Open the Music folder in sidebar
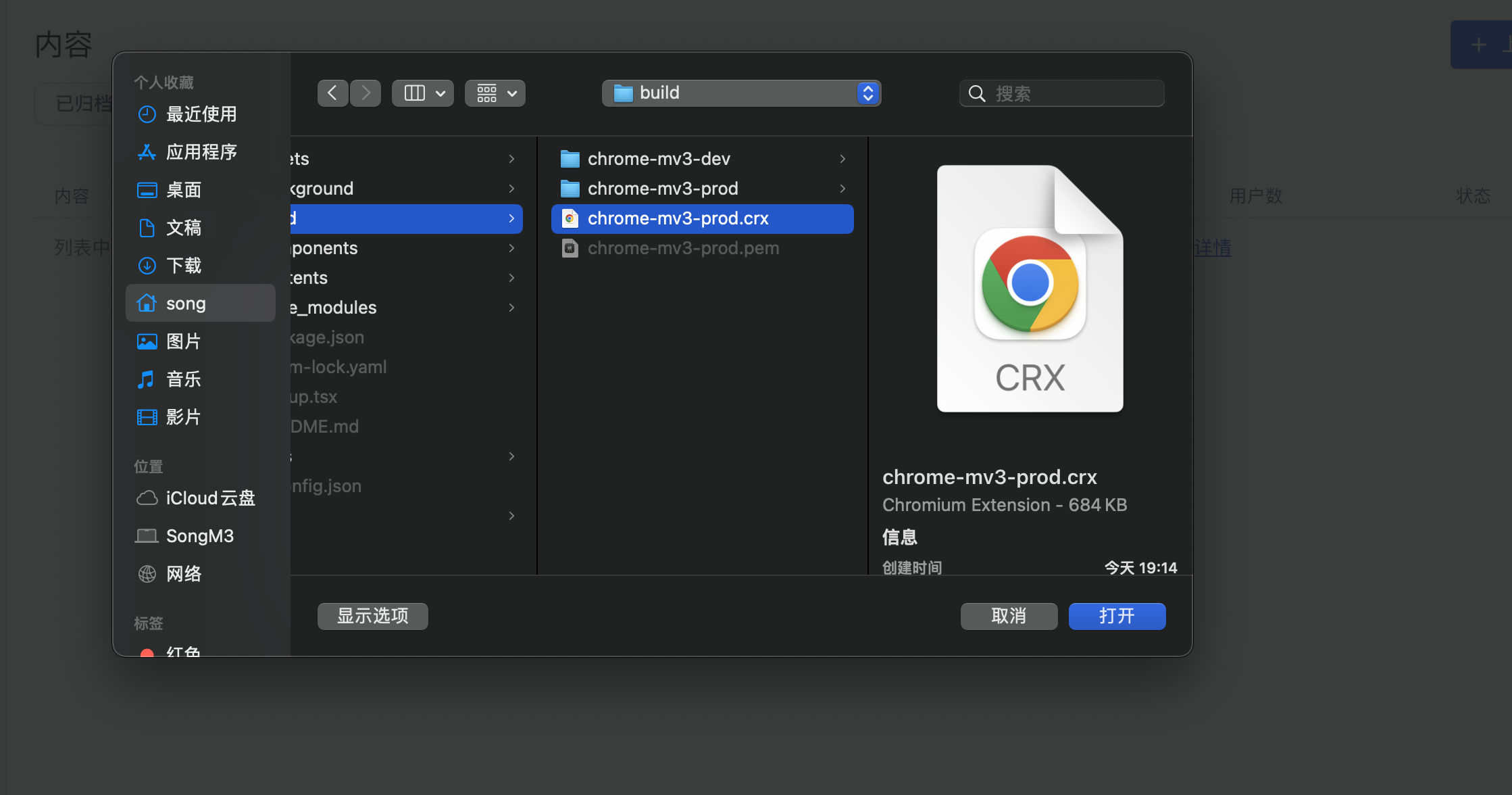The width and height of the screenshot is (1512, 795). tap(183, 379)
